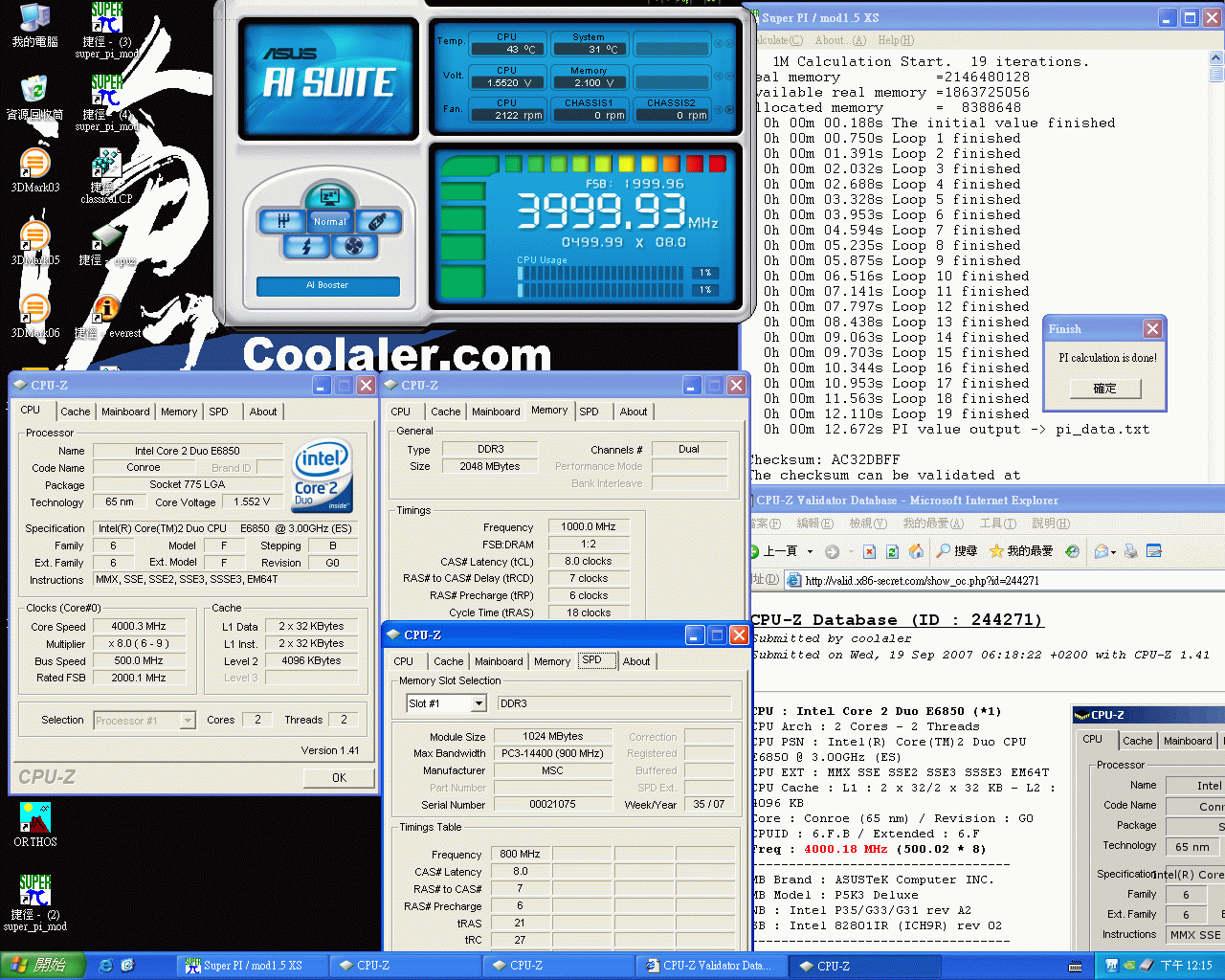Click IE Stop icon
This screenshot has width=1225, height=980.
click(x=869, y=551)
